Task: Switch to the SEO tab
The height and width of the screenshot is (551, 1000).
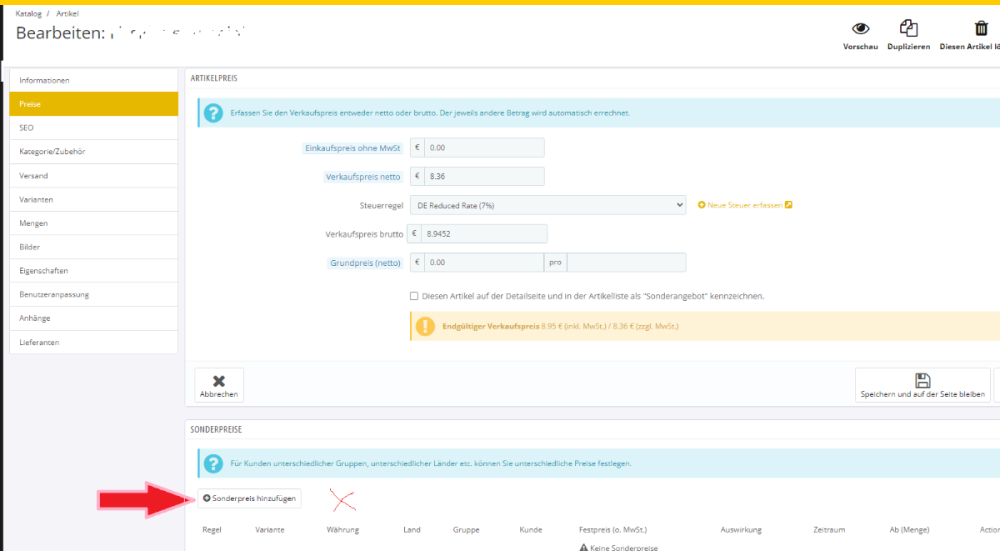Action: coord(94,128)
